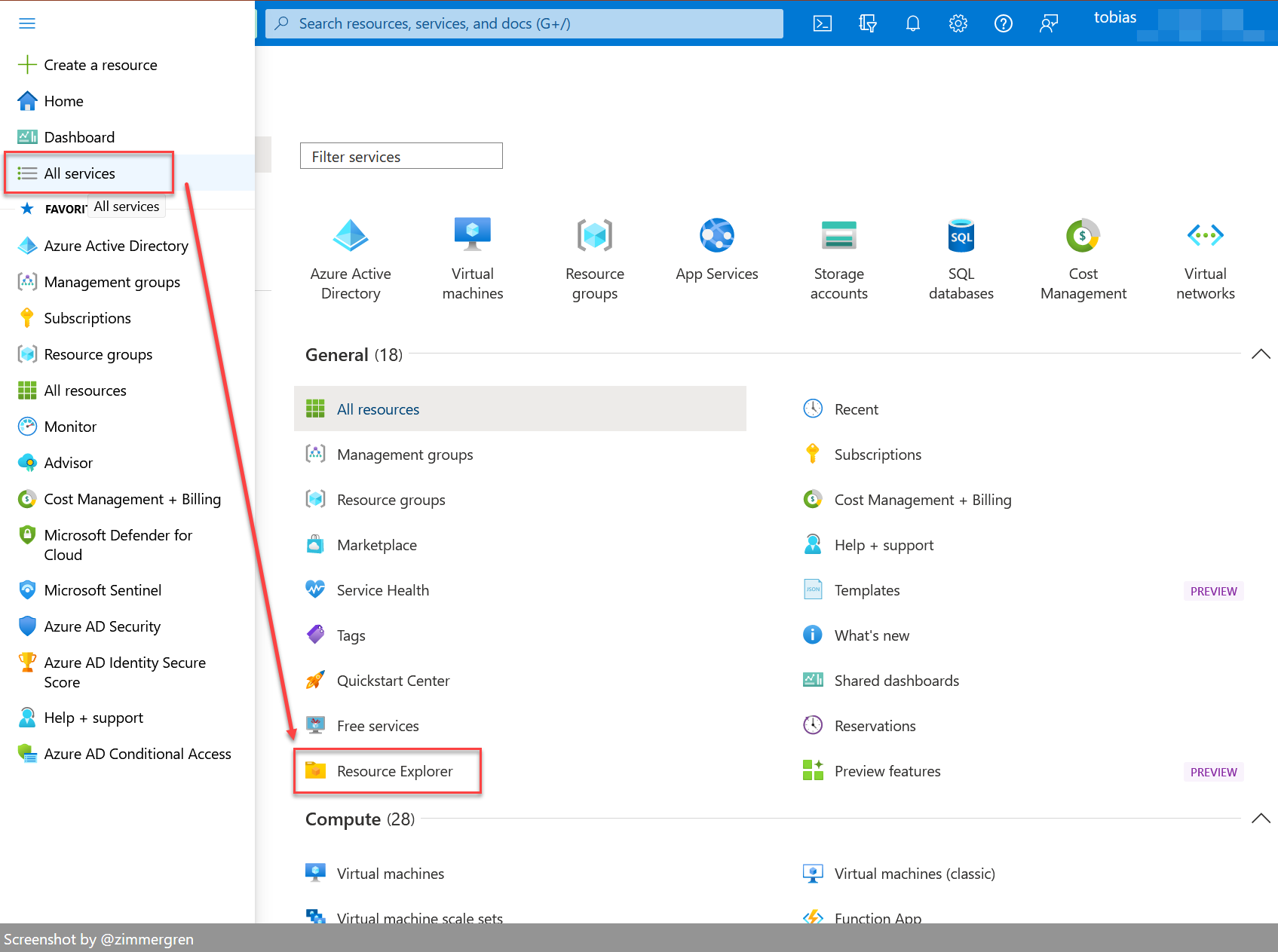Collapse the General services section
The height and width of the screenshot is (952, 1278).
[1261, 354]
